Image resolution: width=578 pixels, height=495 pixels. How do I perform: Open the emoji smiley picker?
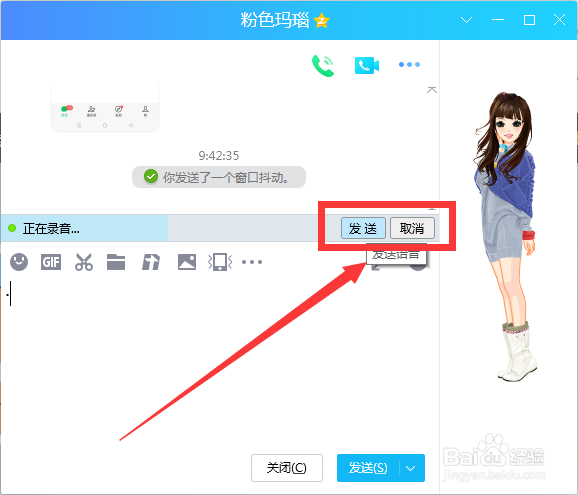point(19,262)
